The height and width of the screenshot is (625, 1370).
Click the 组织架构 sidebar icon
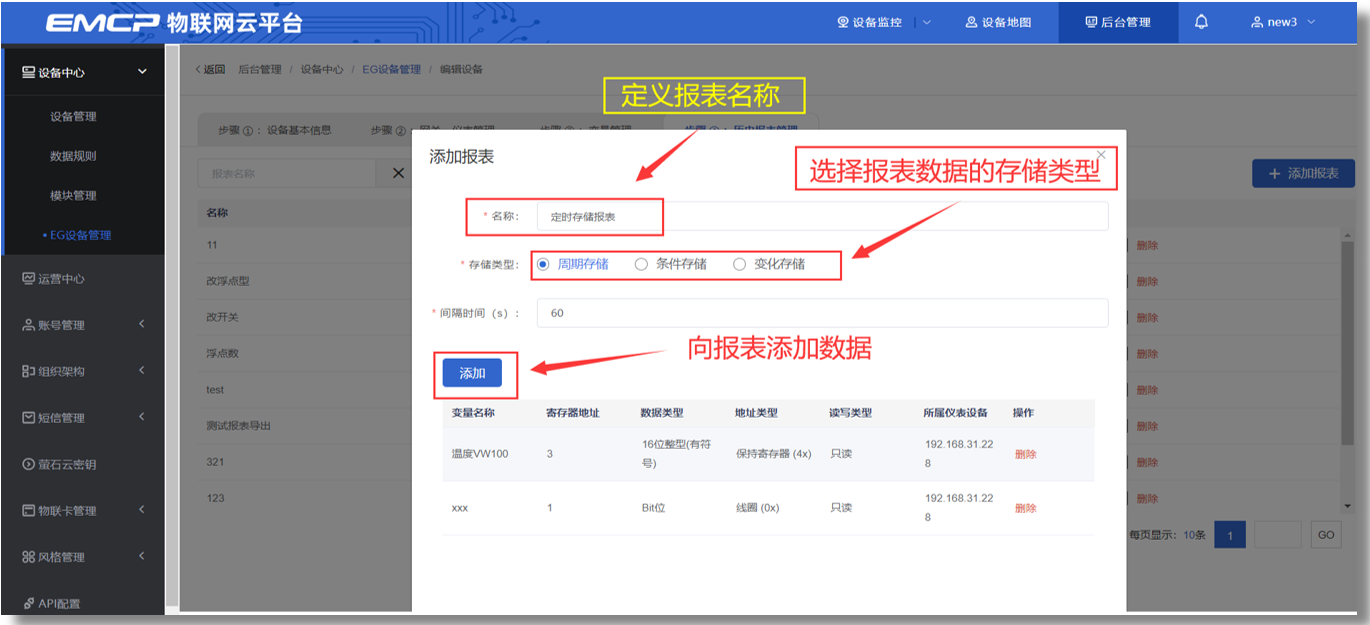tap(29, 371)
